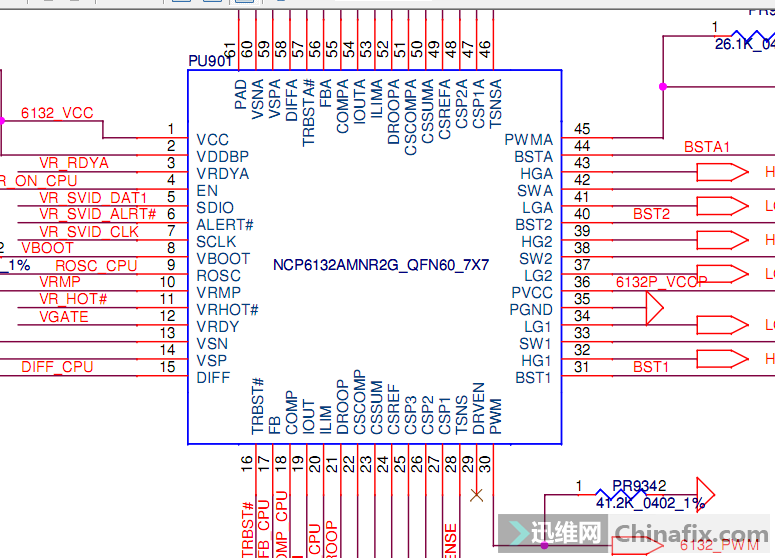Click pin number 15 next to DIFF
The width and height of the screenshot is (775, 558).
click(168, 367)
